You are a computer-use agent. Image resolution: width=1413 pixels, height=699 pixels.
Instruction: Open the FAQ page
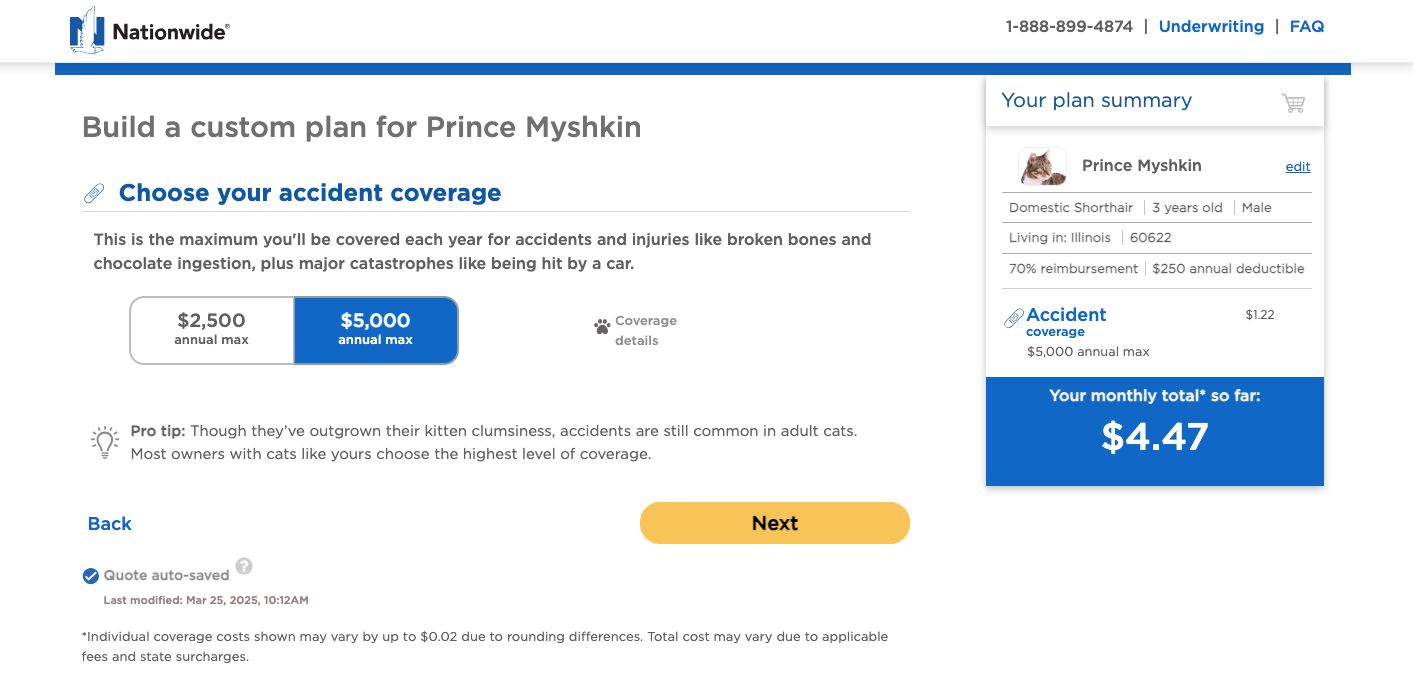tap(1306, 27)
